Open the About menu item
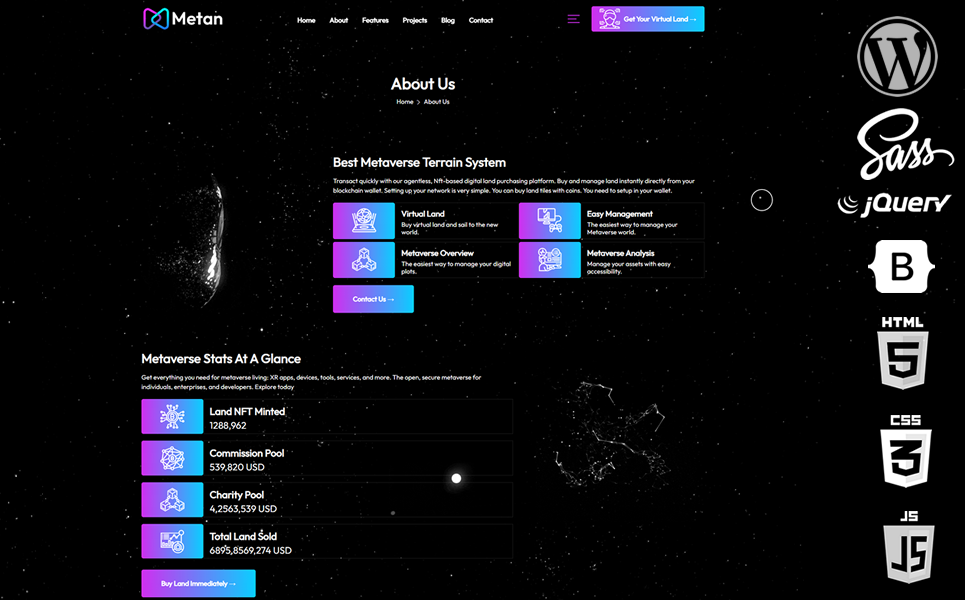This screenshot has width=965, height=600. click(339, 20)
